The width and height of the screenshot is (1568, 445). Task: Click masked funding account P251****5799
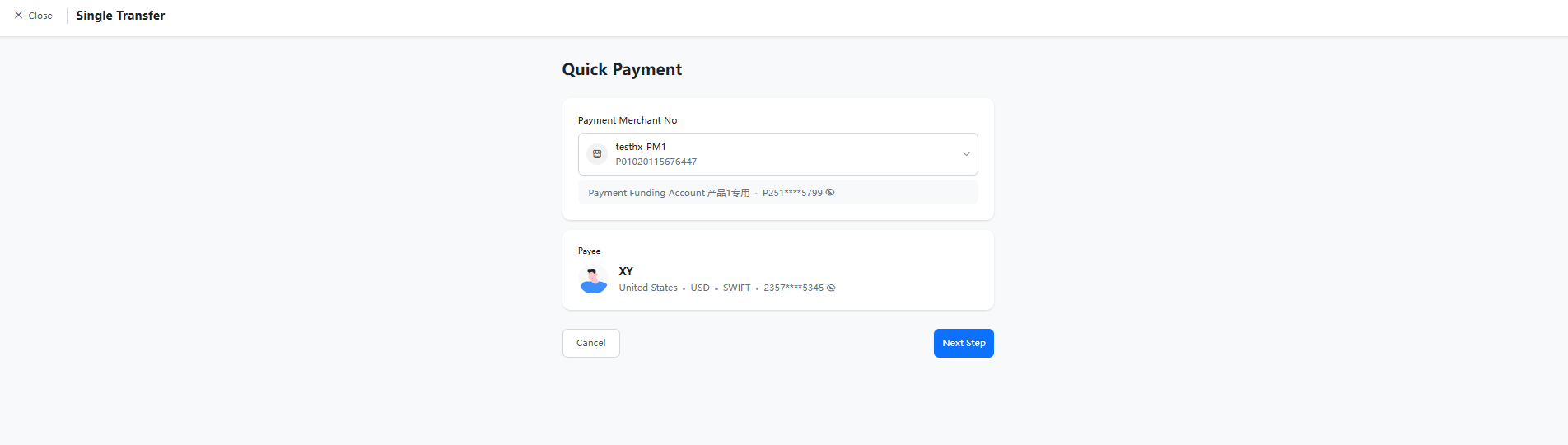[x=791, y=193]
